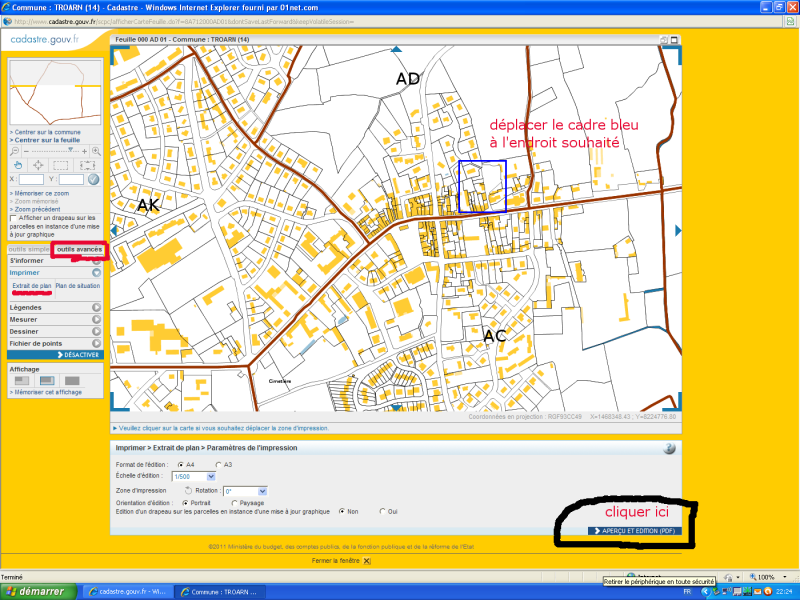Expand the Dessiner section
The width and height of the screenshot is (800, 600).
coord(96,332)
